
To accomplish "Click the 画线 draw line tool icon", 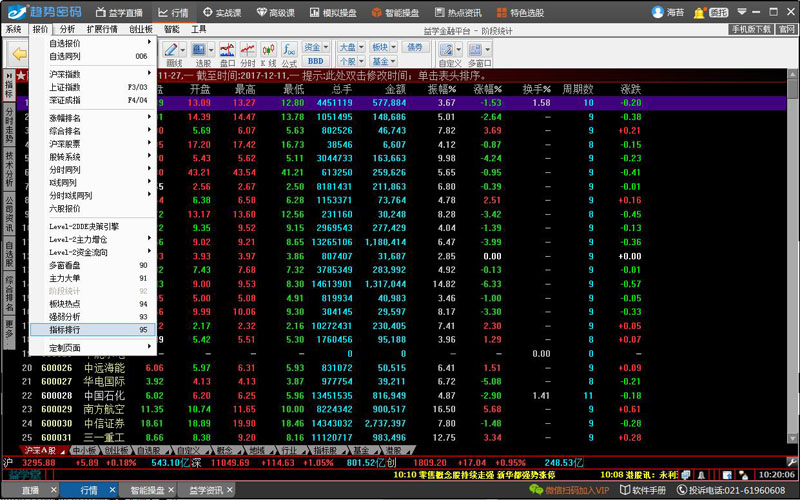I will coord(173,52).
